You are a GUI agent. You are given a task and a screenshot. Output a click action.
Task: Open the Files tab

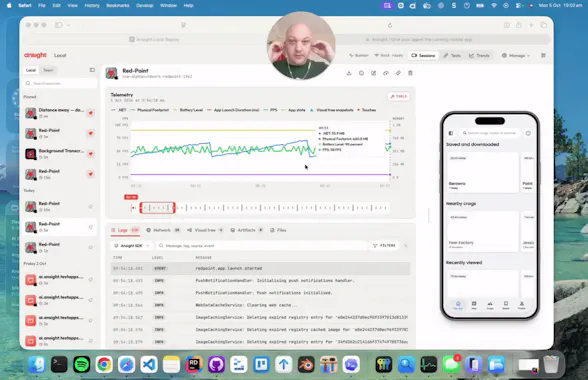[278, 230]
